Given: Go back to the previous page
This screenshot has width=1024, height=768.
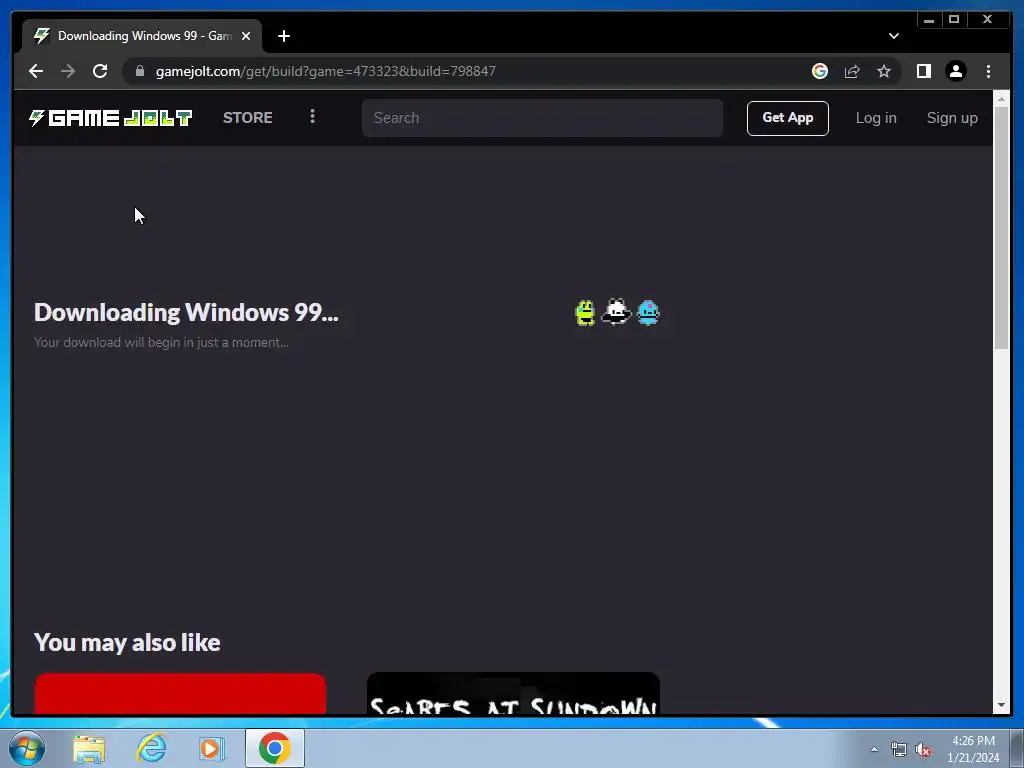Looking at the screenshot, I should (x=36, y=71).
